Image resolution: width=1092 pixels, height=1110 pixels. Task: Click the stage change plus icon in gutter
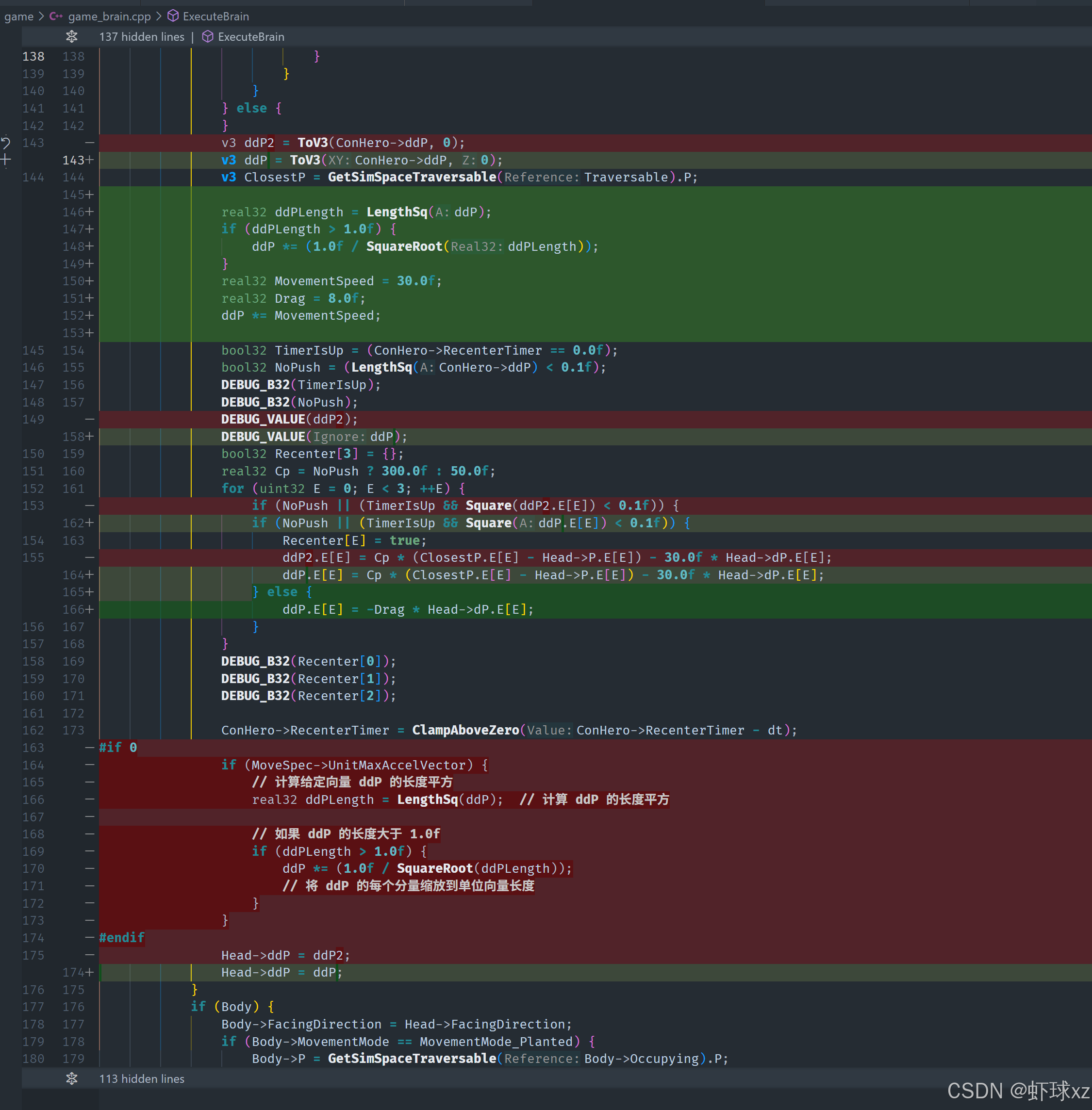(x=6, y=160)
